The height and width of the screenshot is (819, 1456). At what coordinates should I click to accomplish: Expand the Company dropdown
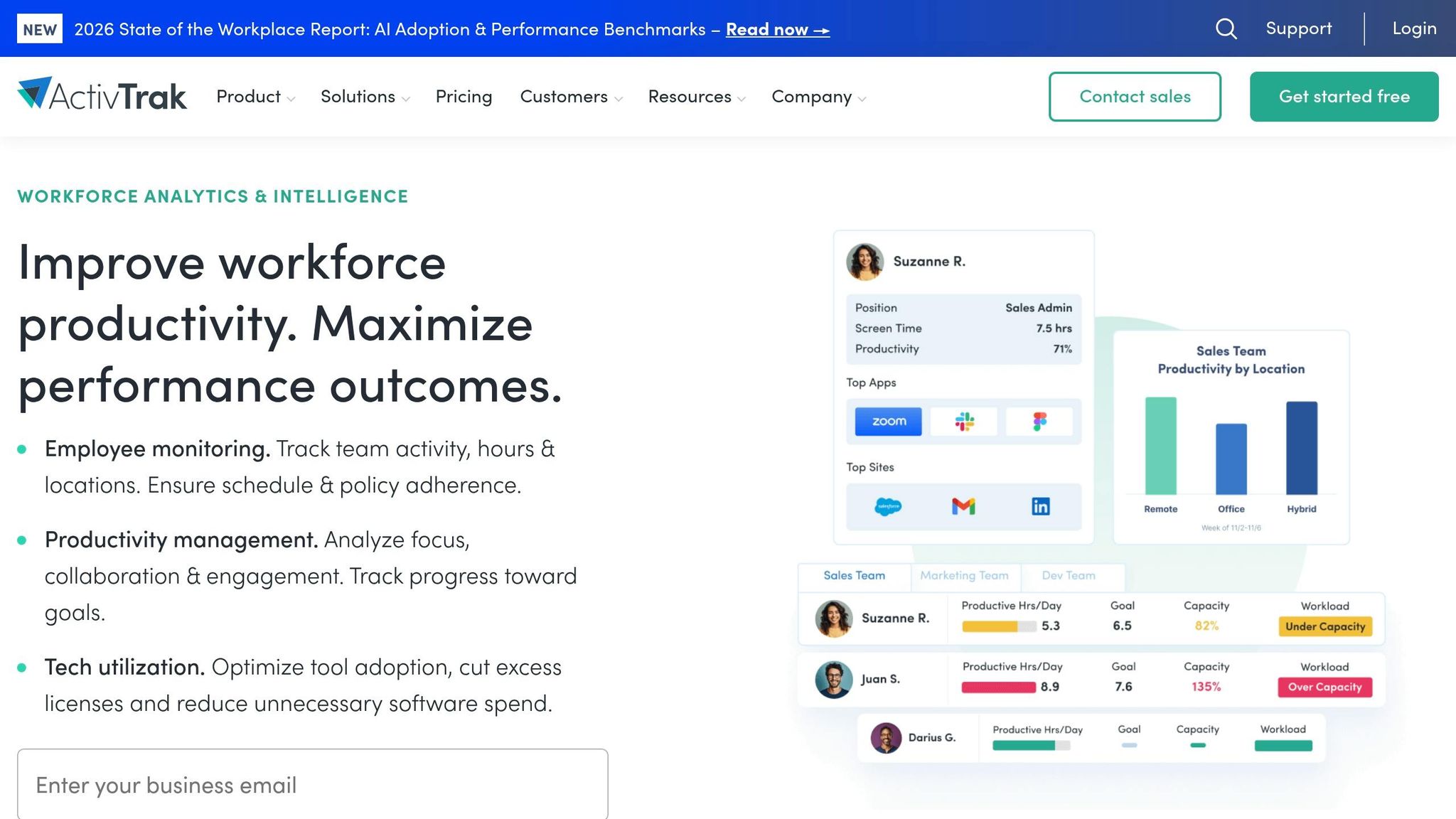point(818,97)
